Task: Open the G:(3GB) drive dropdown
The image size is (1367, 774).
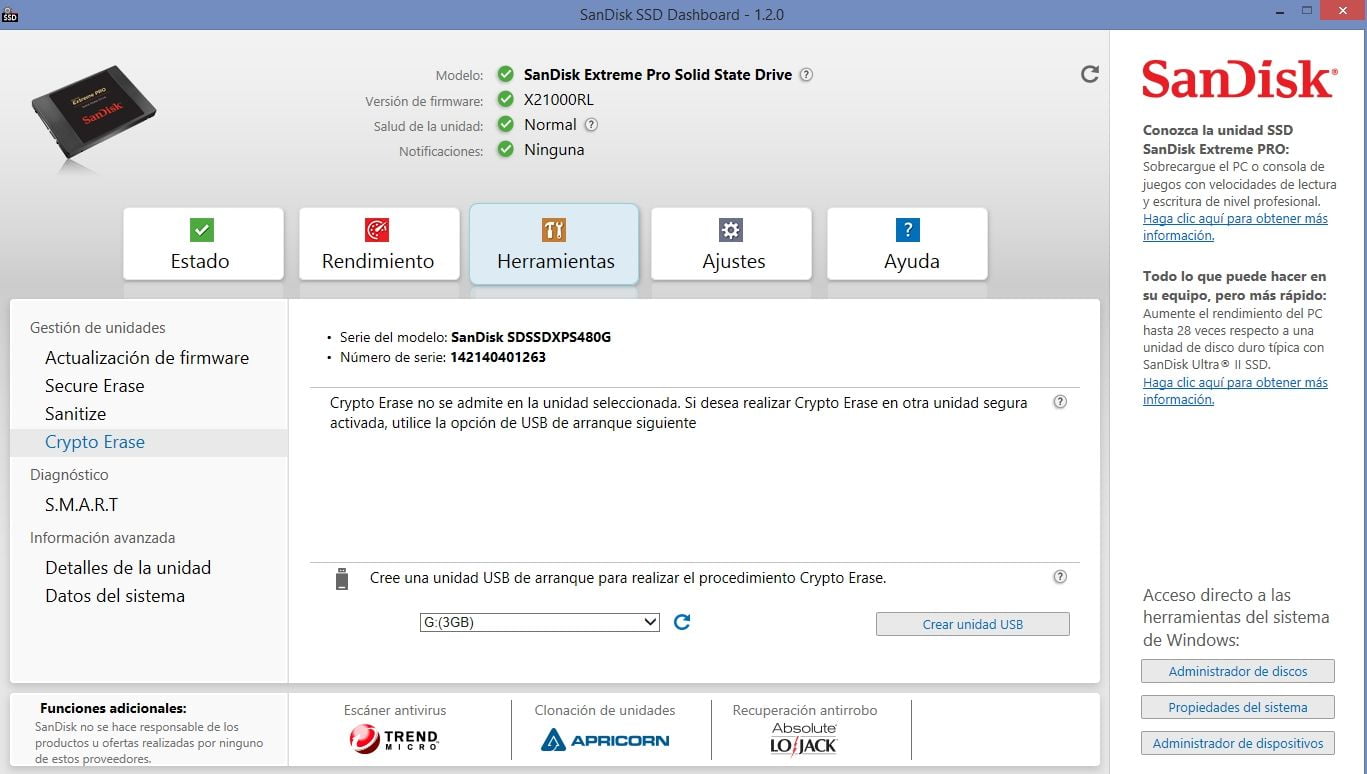Action: pyautogui.click(x=539, y=622)
